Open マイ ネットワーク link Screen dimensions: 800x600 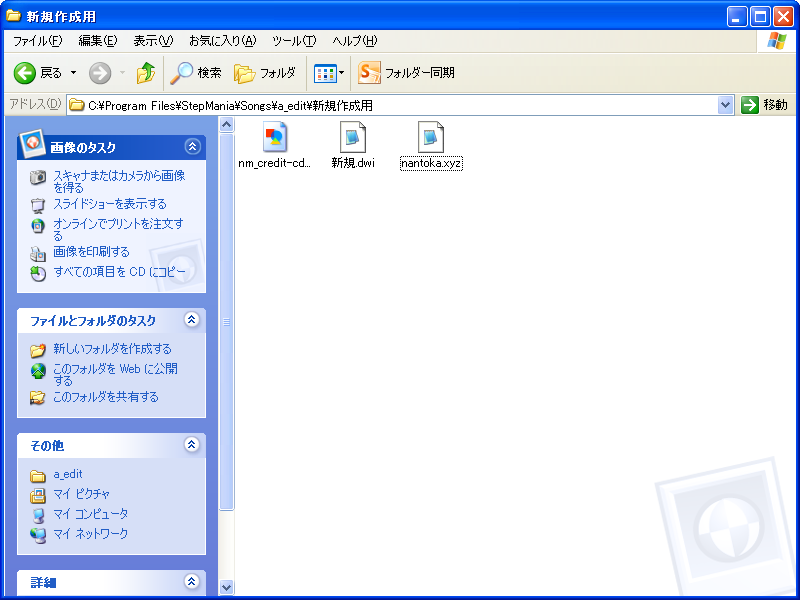[x=91, y=534]
